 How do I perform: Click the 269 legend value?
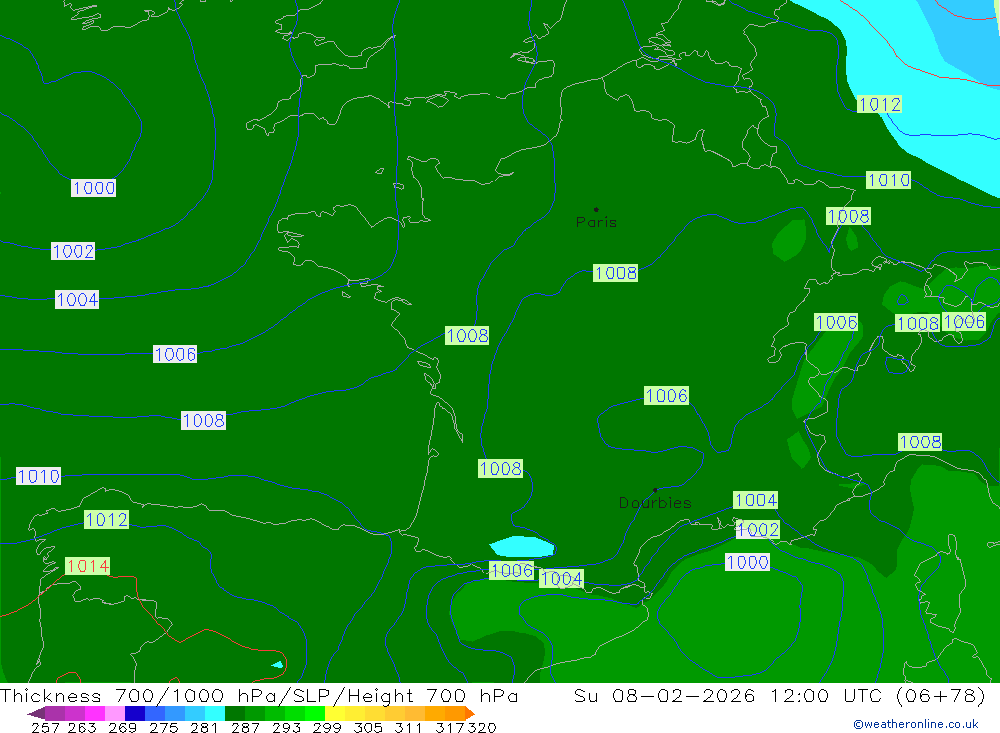tap(122, 727)
